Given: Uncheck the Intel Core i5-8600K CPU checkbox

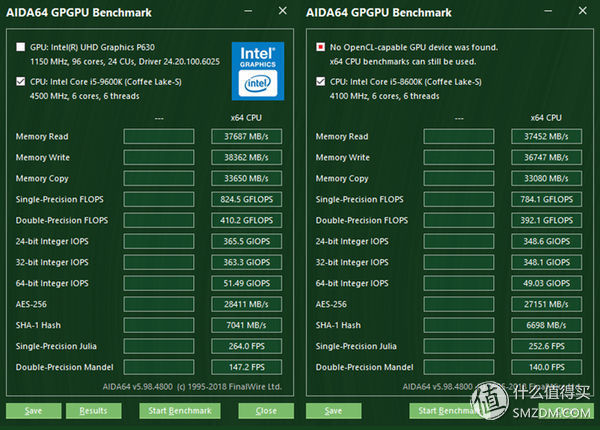Looking at the screenshot, I should (321, 81).
